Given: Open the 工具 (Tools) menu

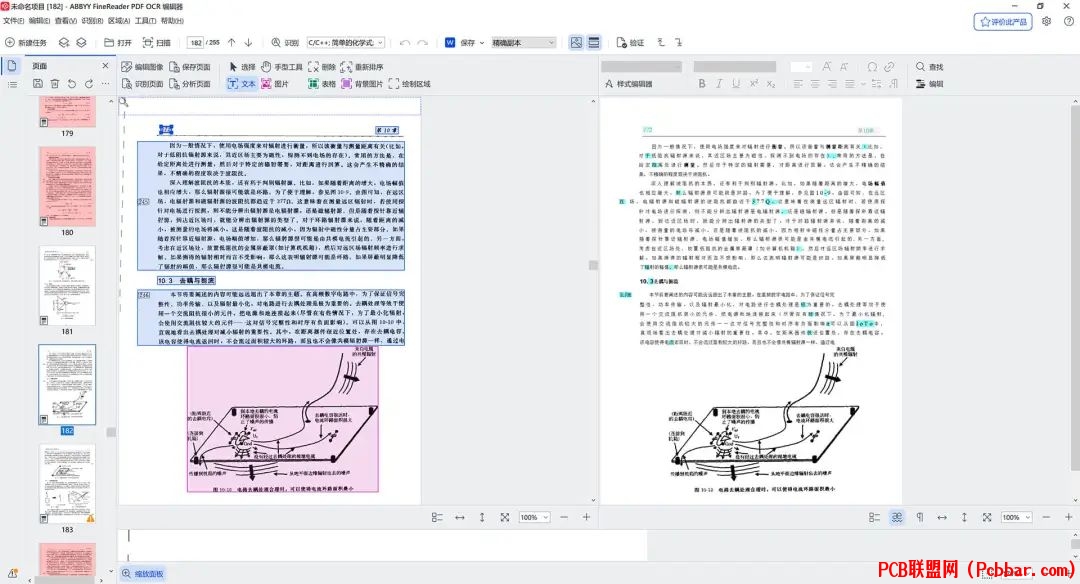Looking at the screenshot, I should (145, 21).
